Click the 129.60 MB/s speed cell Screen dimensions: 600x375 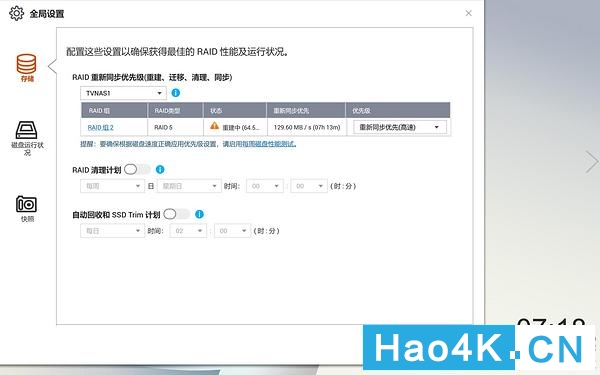(x=307, y=127)
